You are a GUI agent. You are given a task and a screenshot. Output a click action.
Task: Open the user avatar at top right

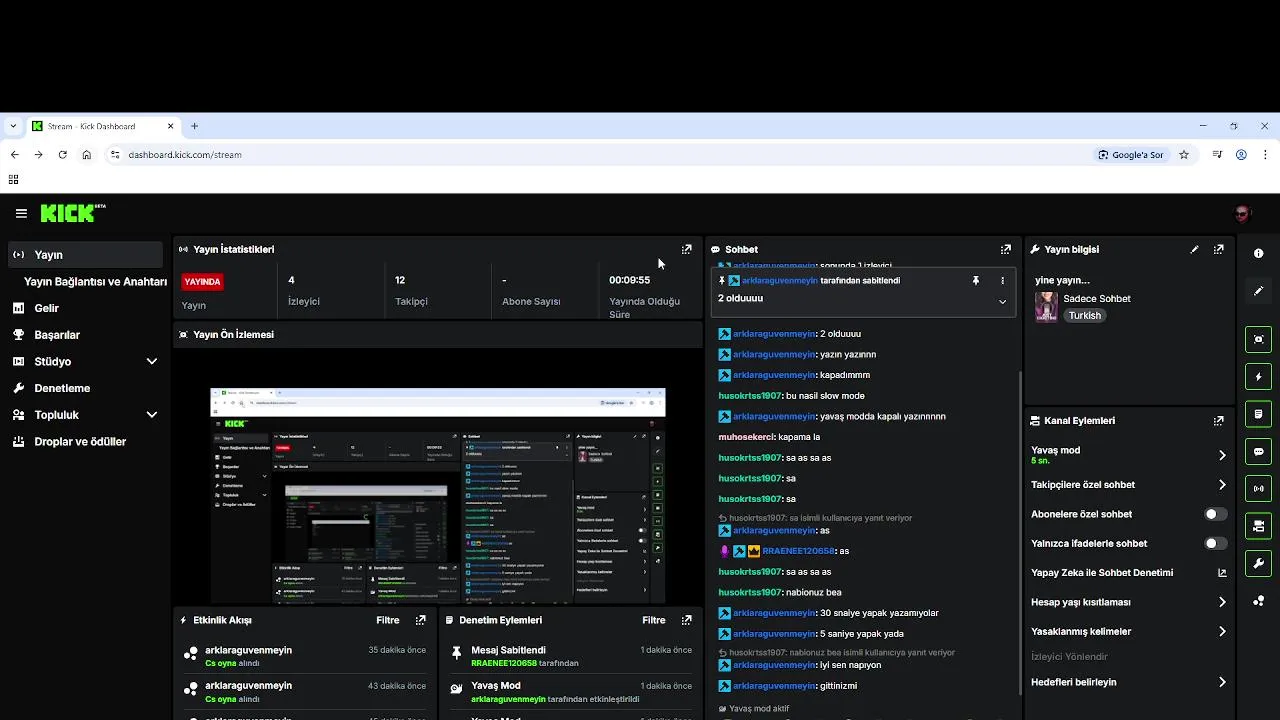[1243, 213]
